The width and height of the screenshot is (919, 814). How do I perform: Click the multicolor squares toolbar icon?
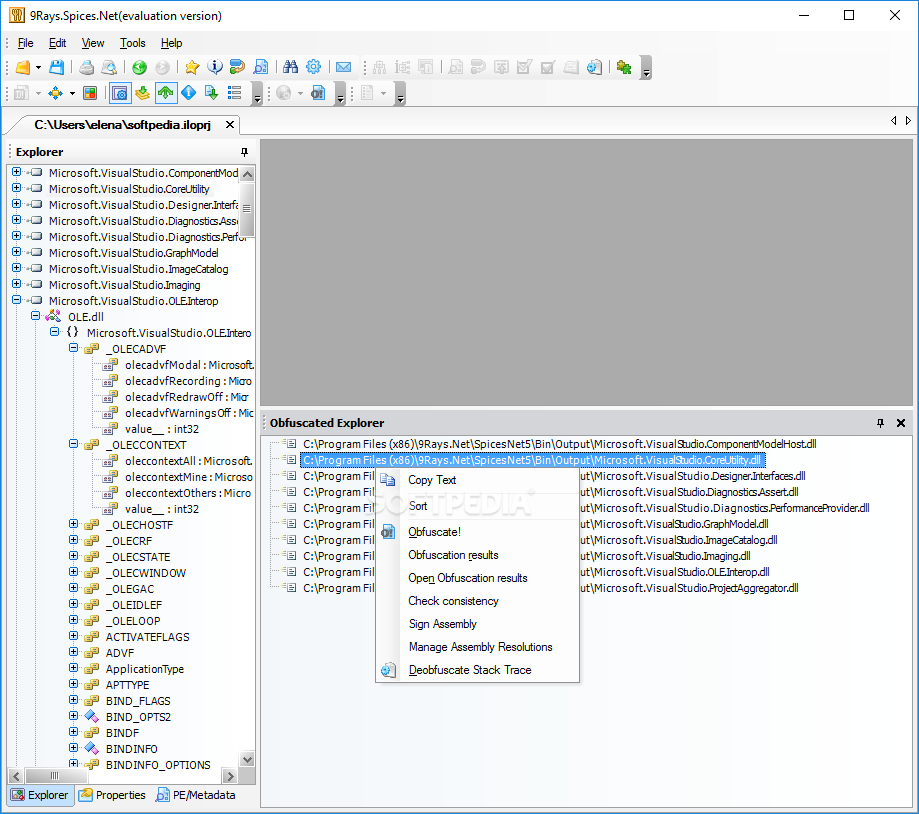(90, 93)
